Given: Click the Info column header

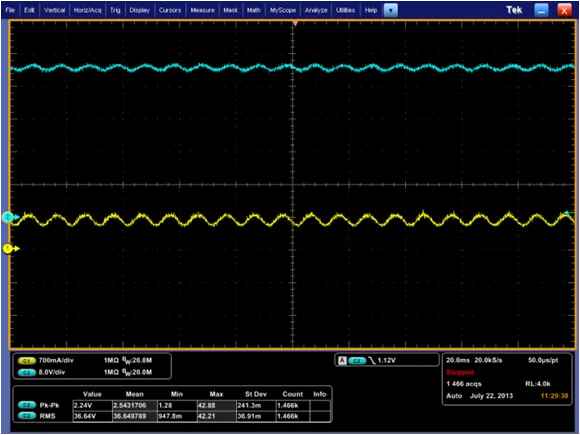Looking at the screenshot, I should (320, 394).
